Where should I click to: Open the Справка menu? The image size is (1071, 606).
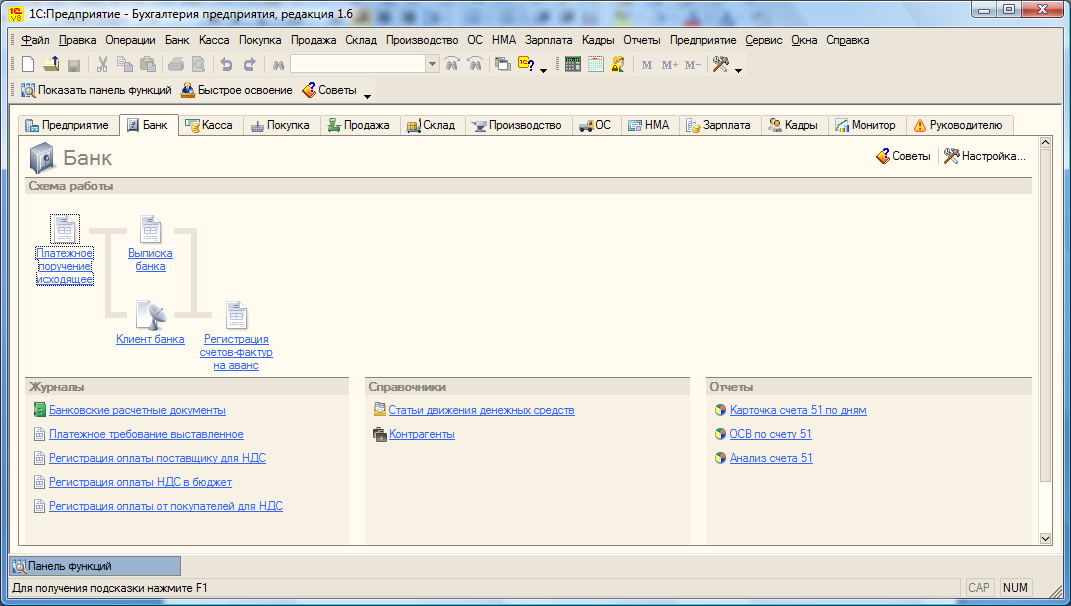848,40
